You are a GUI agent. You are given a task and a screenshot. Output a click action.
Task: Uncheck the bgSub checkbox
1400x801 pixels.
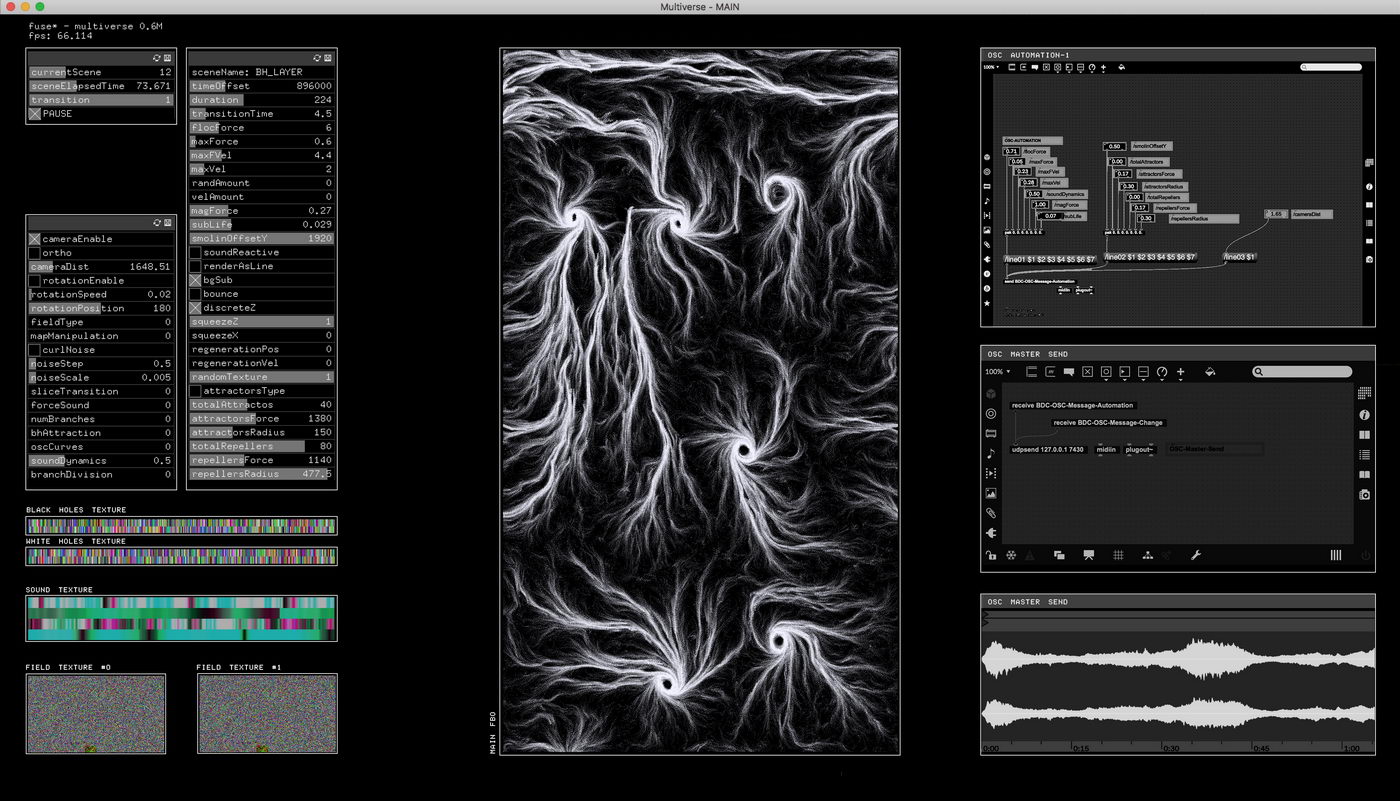[196, 281]
